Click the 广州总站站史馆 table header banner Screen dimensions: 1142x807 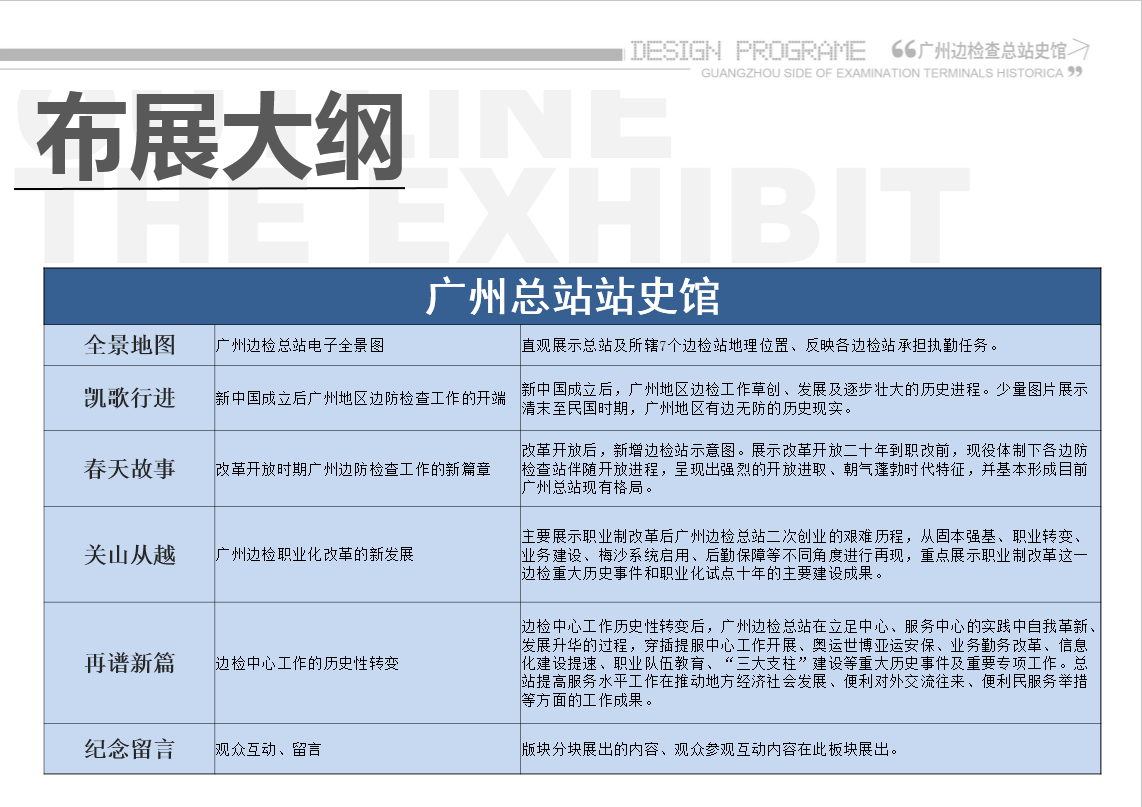click(x=572, y=298)
